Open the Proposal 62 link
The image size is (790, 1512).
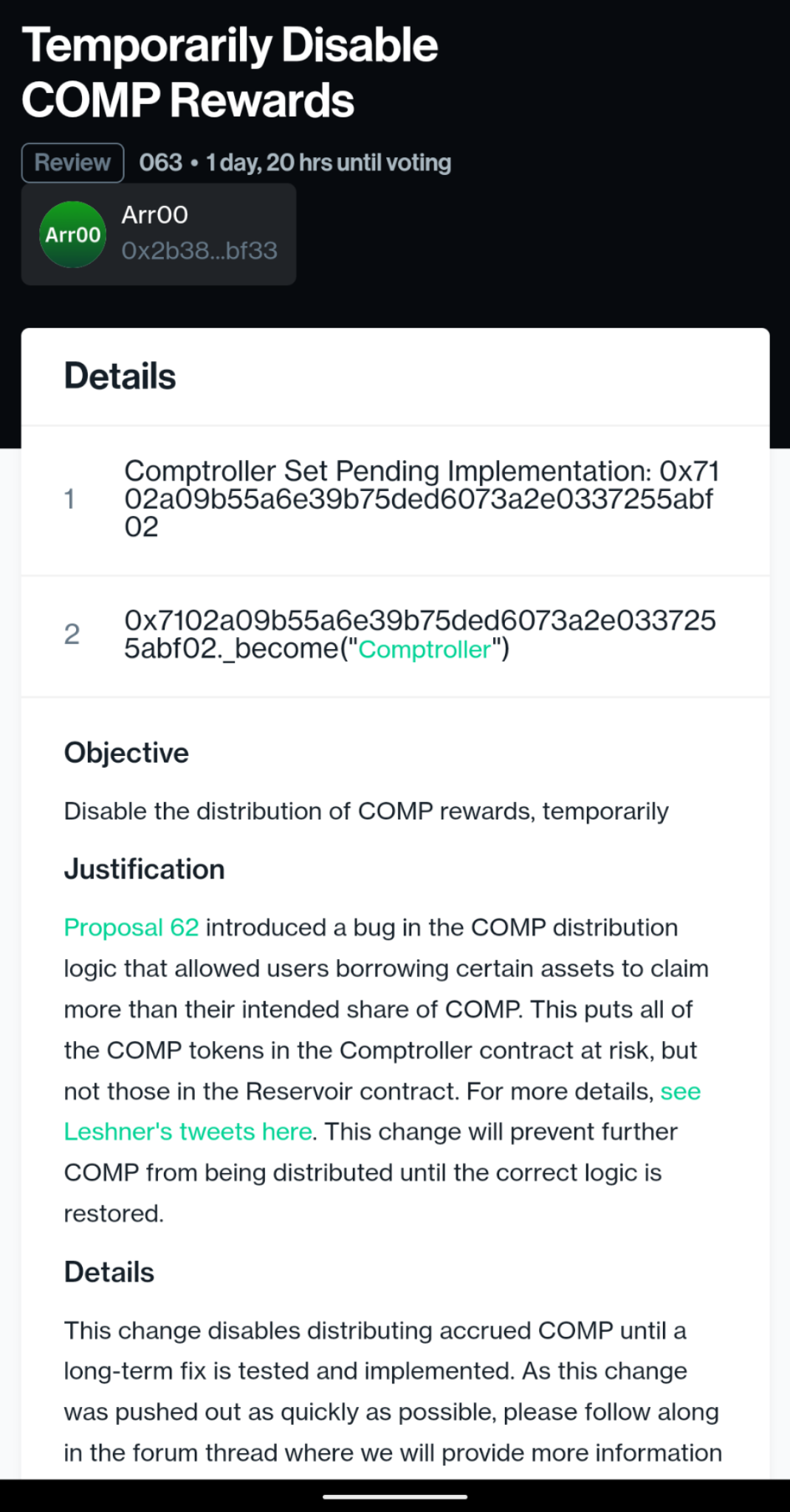tap(131, 927)
